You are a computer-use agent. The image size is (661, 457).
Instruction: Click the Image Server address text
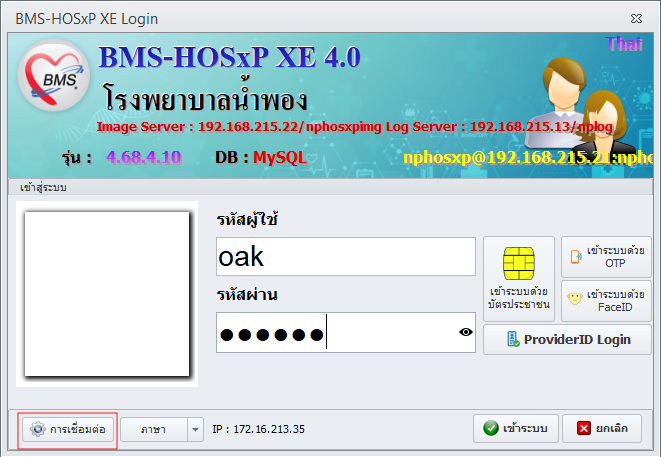[x=239, y=126]
